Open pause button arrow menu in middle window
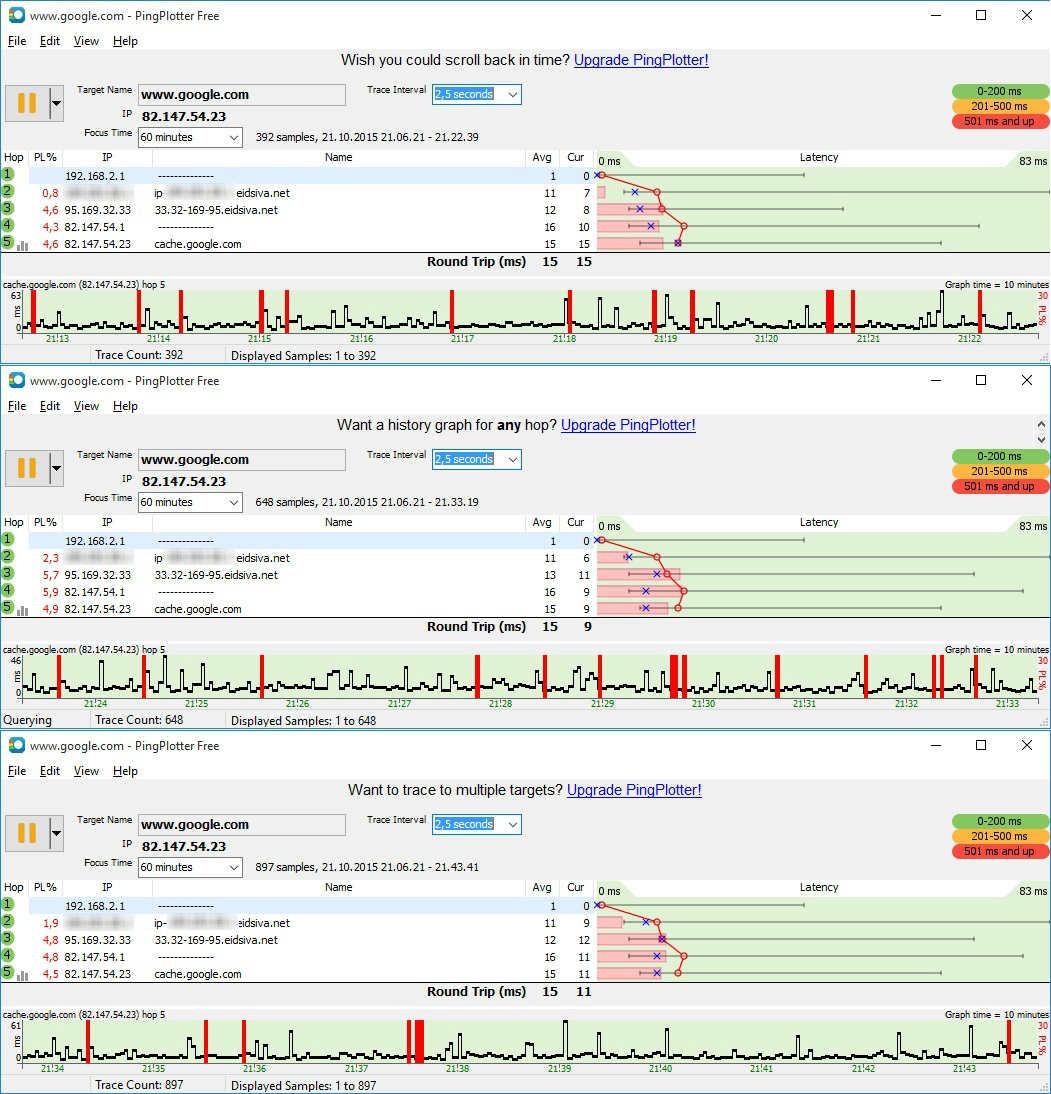The image size is (1051, 1094). click(57, 468)
